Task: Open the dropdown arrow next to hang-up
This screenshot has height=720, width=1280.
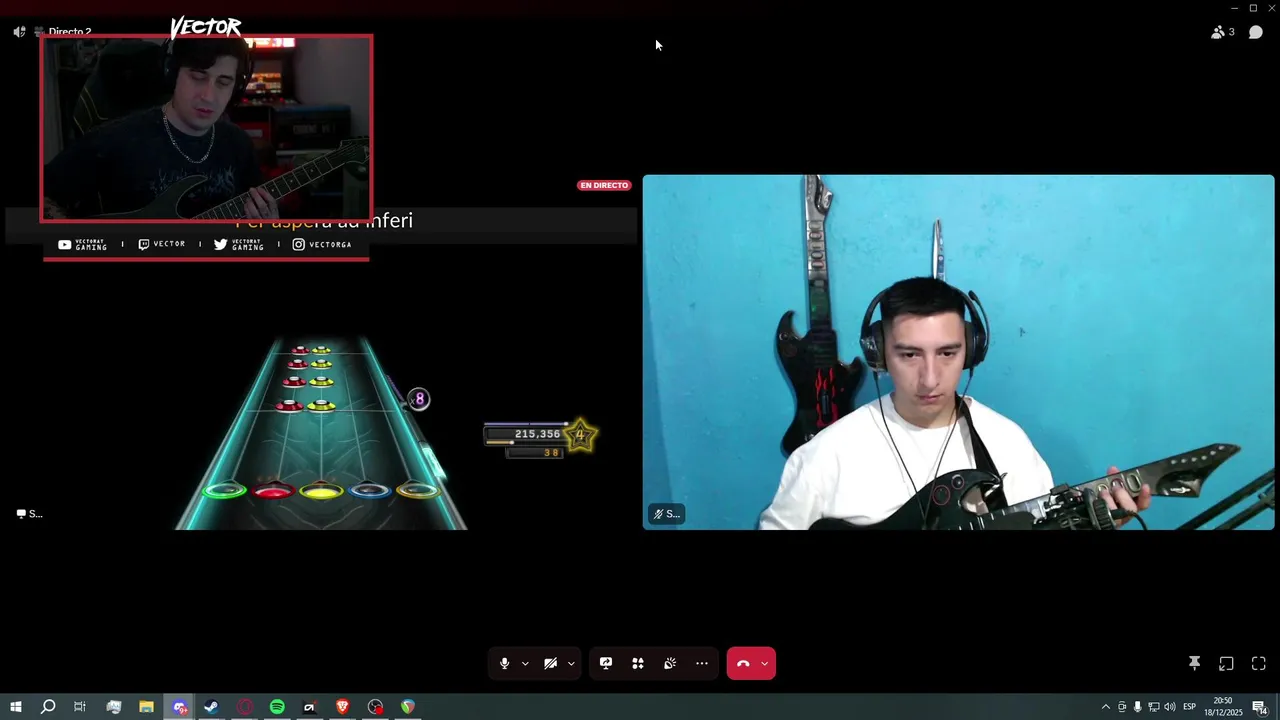Action: point(765,664)
